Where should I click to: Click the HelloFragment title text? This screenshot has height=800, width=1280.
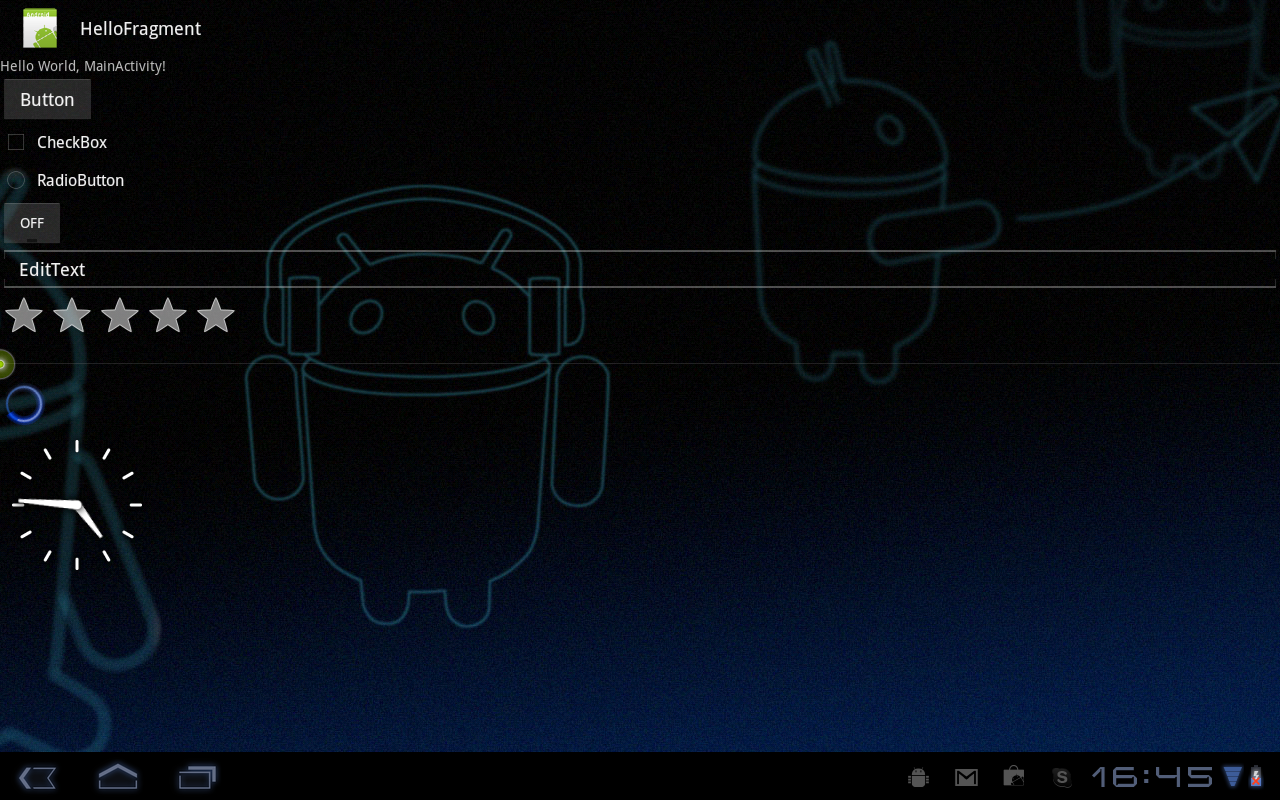(141, 29)
